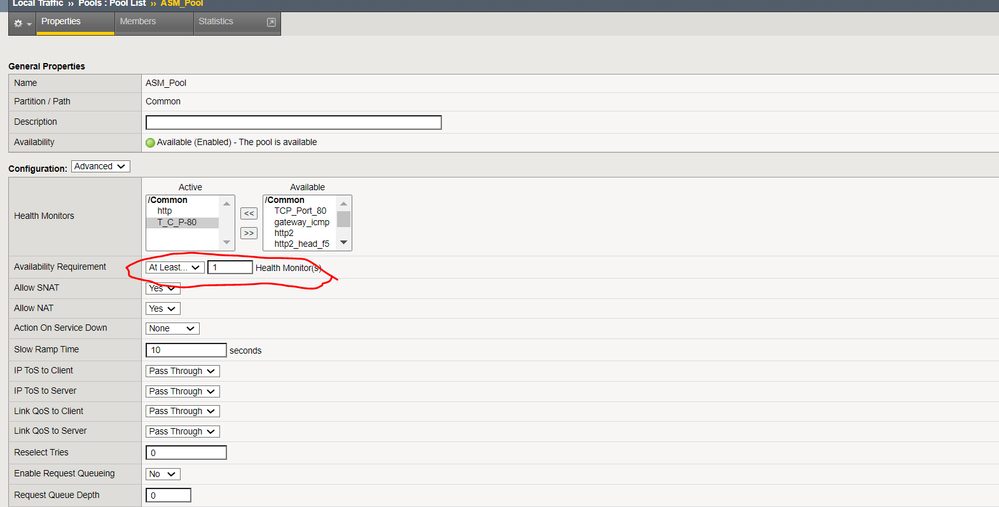
Task: Open the Allow SNAT dropdown
Action: [x=162, y=288]
